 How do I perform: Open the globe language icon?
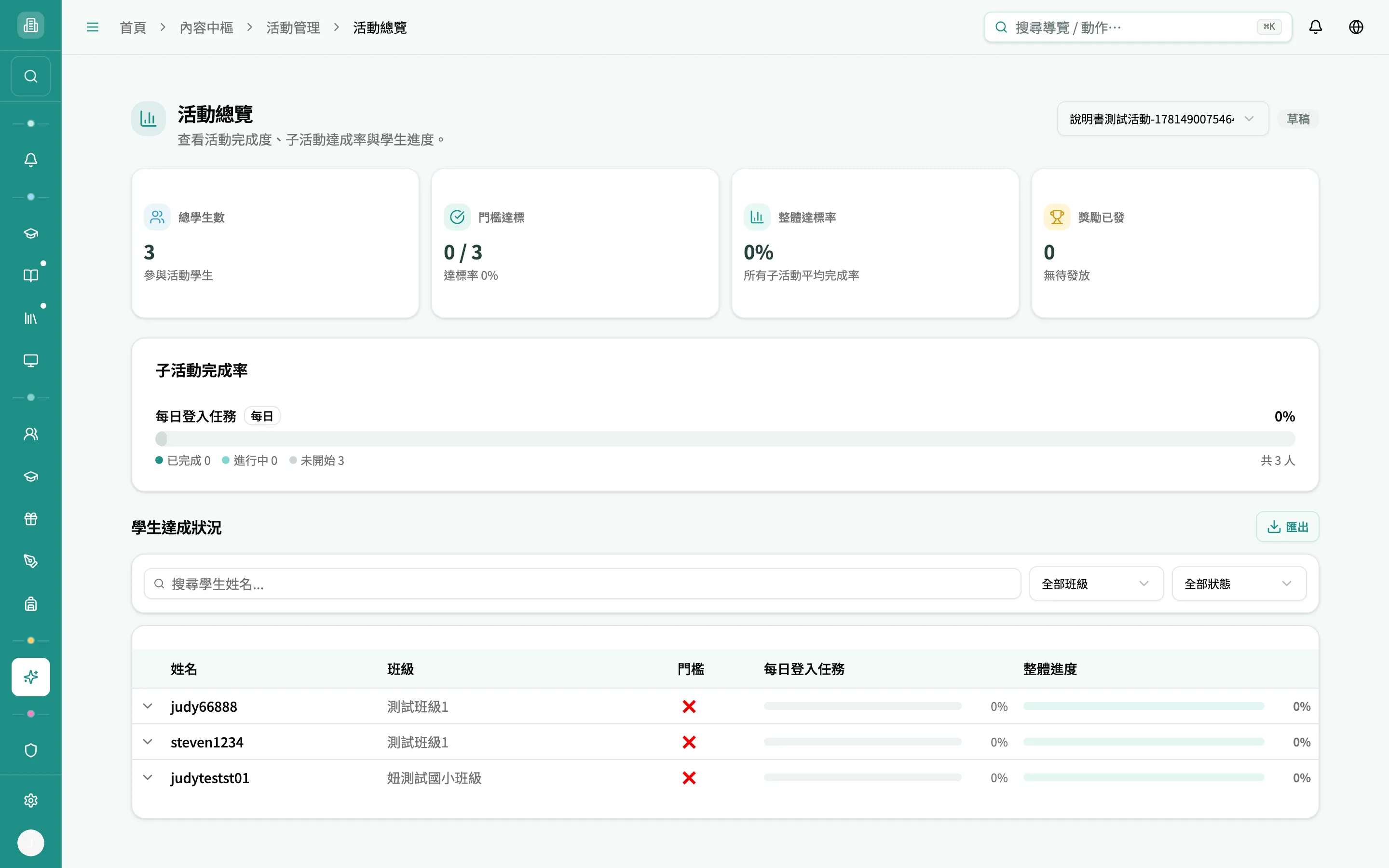1356,27
